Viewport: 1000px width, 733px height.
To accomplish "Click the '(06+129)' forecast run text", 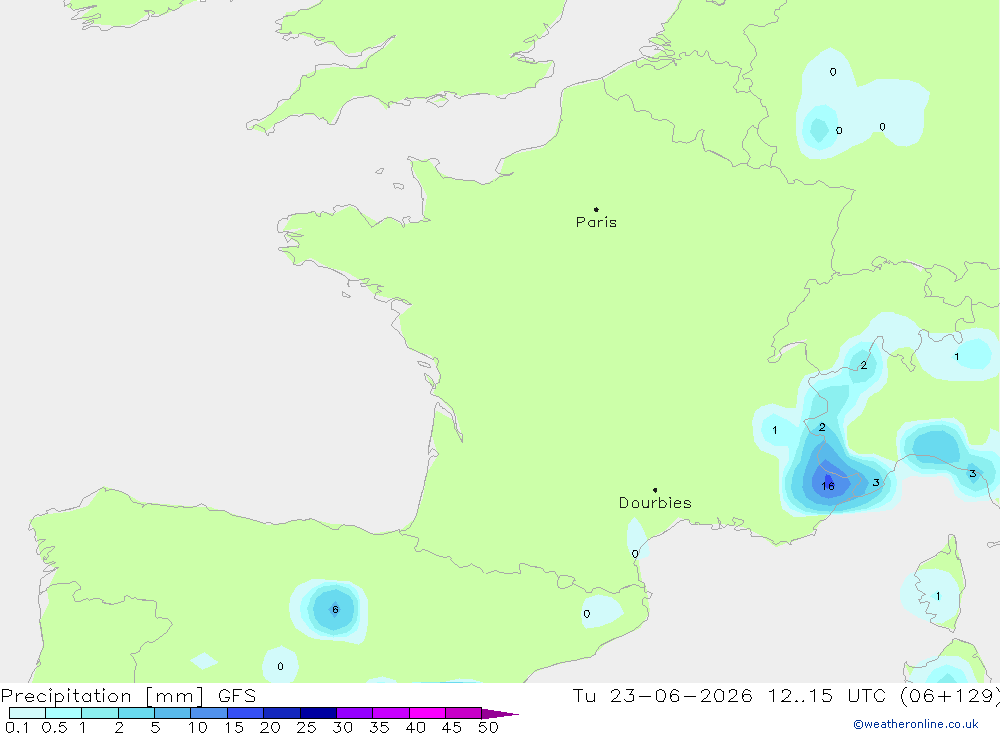I will (x=950, y=696).
